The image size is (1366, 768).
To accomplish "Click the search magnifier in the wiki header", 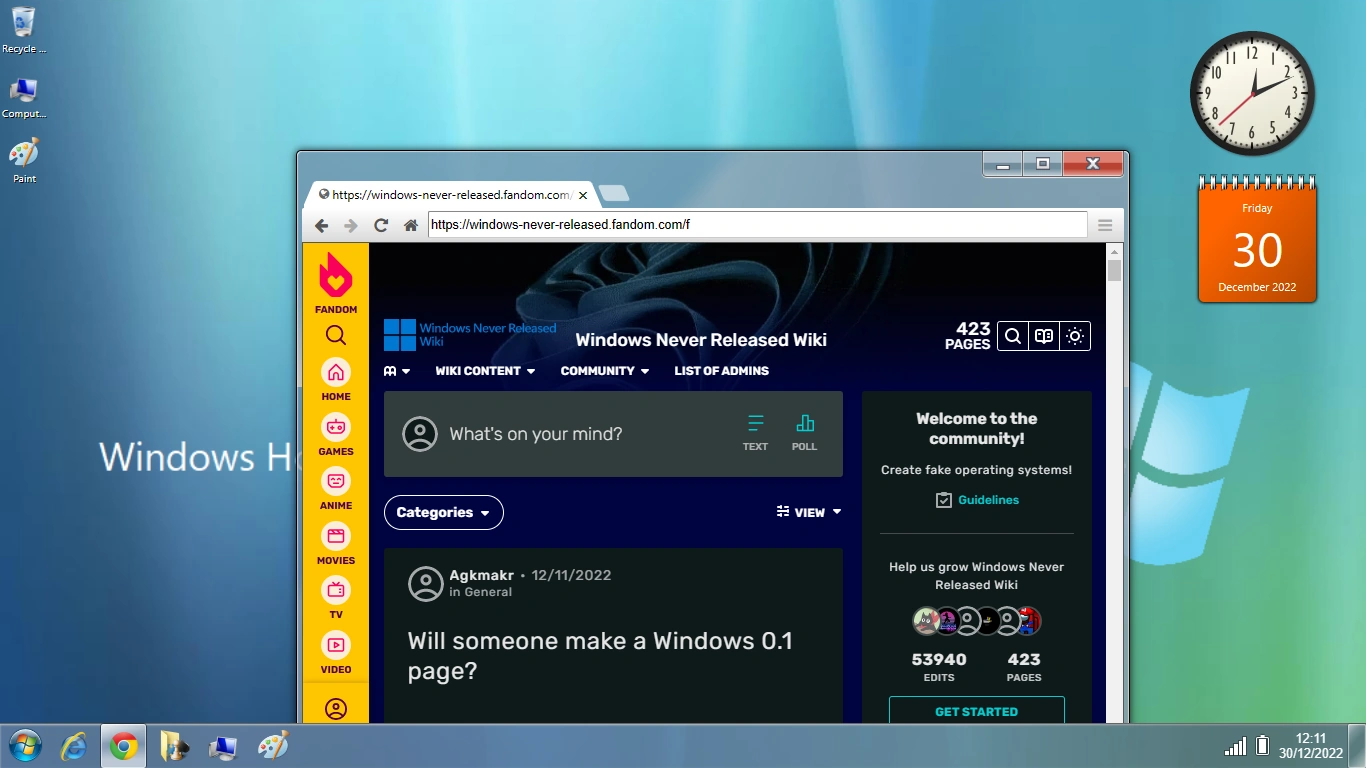I will pyautogui.click(x=1011, y=336).
